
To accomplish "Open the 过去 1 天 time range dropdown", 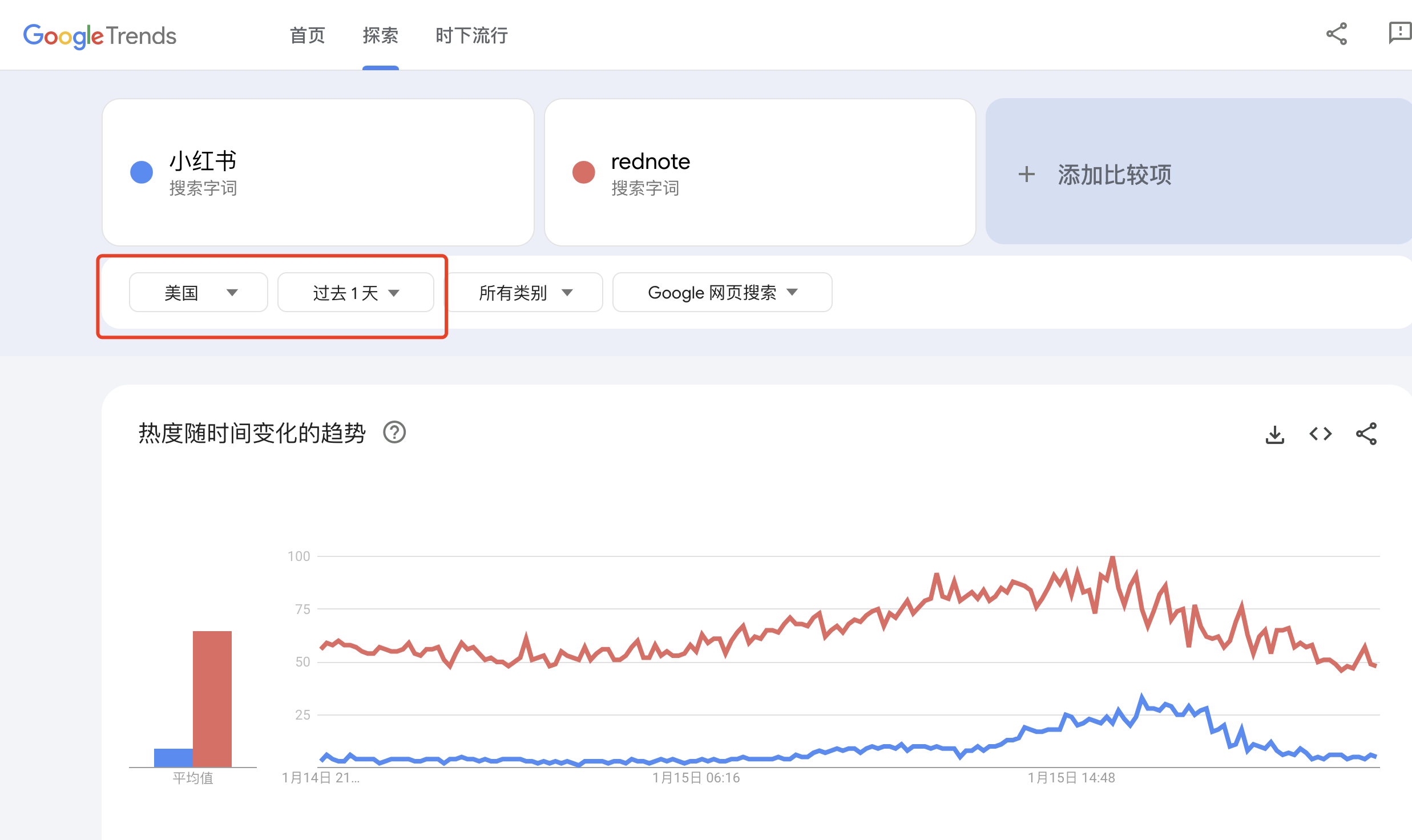I will [356, 292].
